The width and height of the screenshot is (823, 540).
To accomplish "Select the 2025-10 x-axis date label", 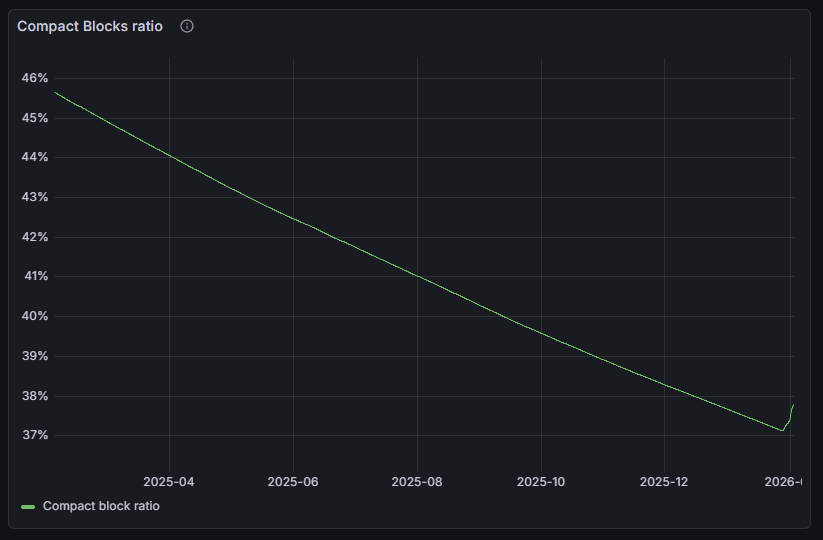I will [541, 482].
